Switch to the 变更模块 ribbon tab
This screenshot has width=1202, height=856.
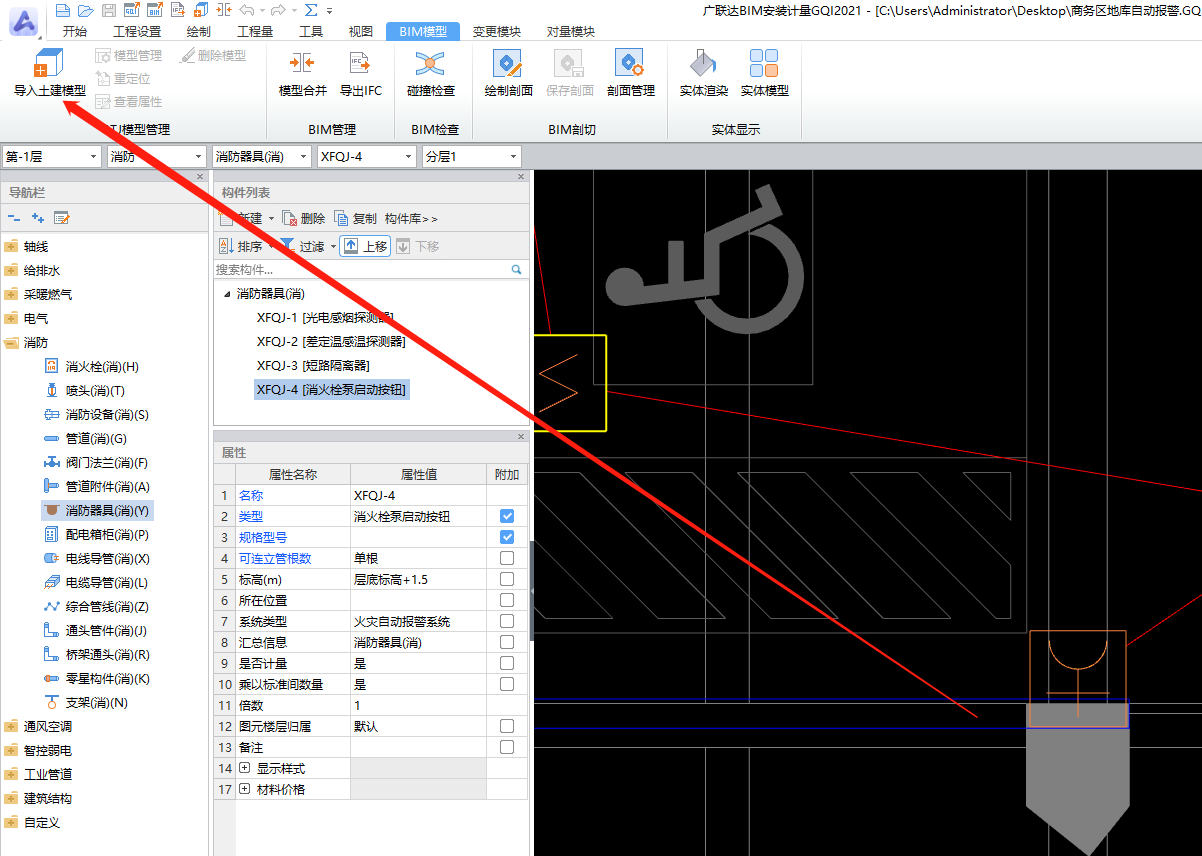click(x=497, y=31)
